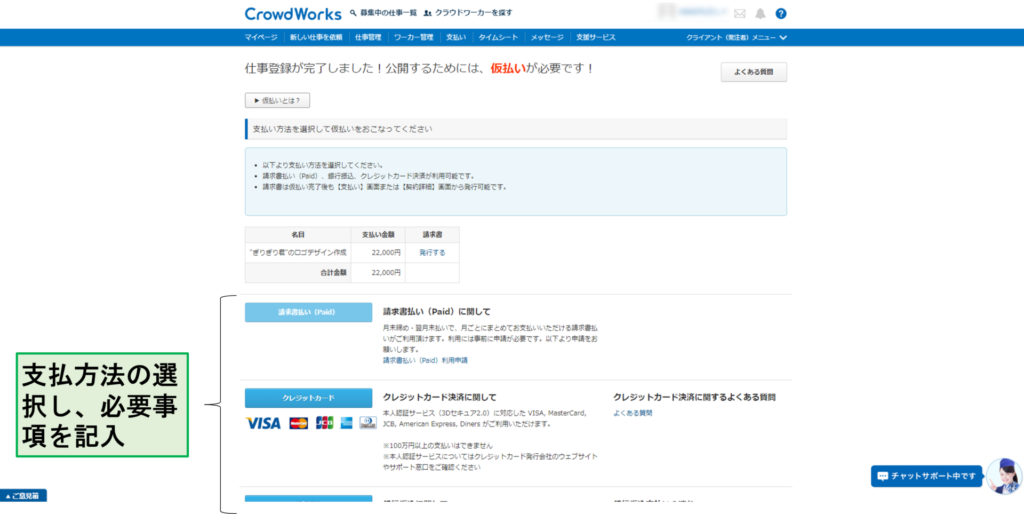Open タイムシート menu item

click(x=498, y=37)
